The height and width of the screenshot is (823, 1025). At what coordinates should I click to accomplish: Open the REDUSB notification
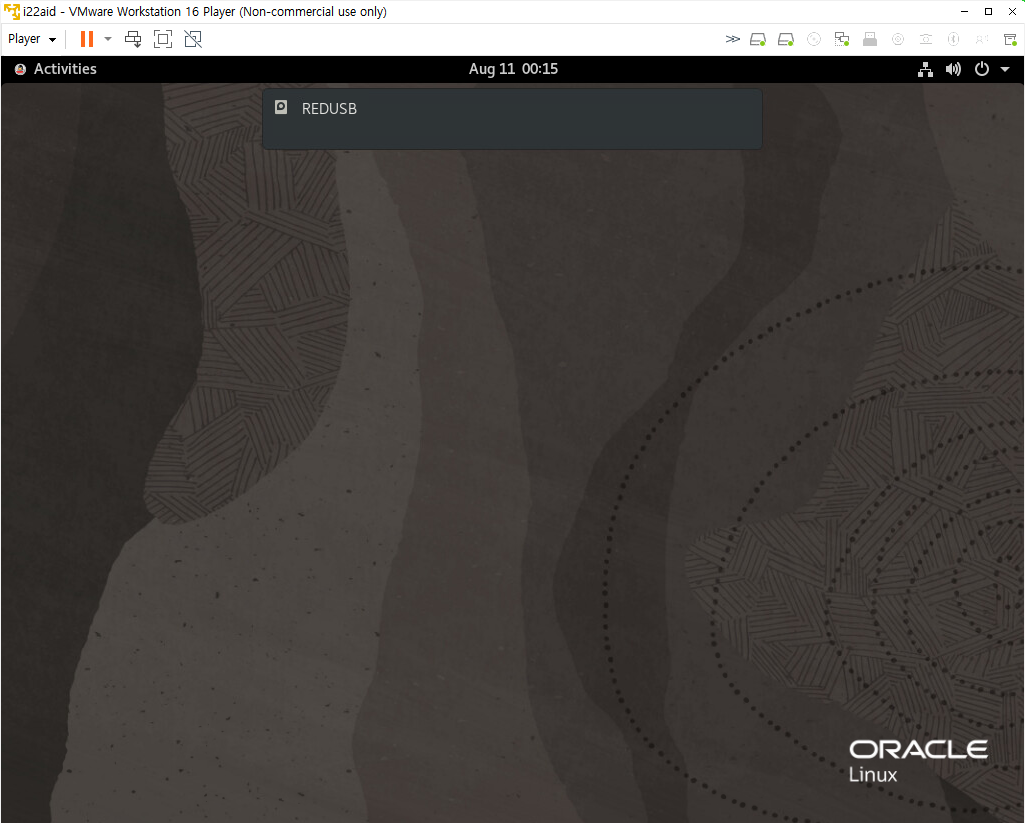[512, 119]
